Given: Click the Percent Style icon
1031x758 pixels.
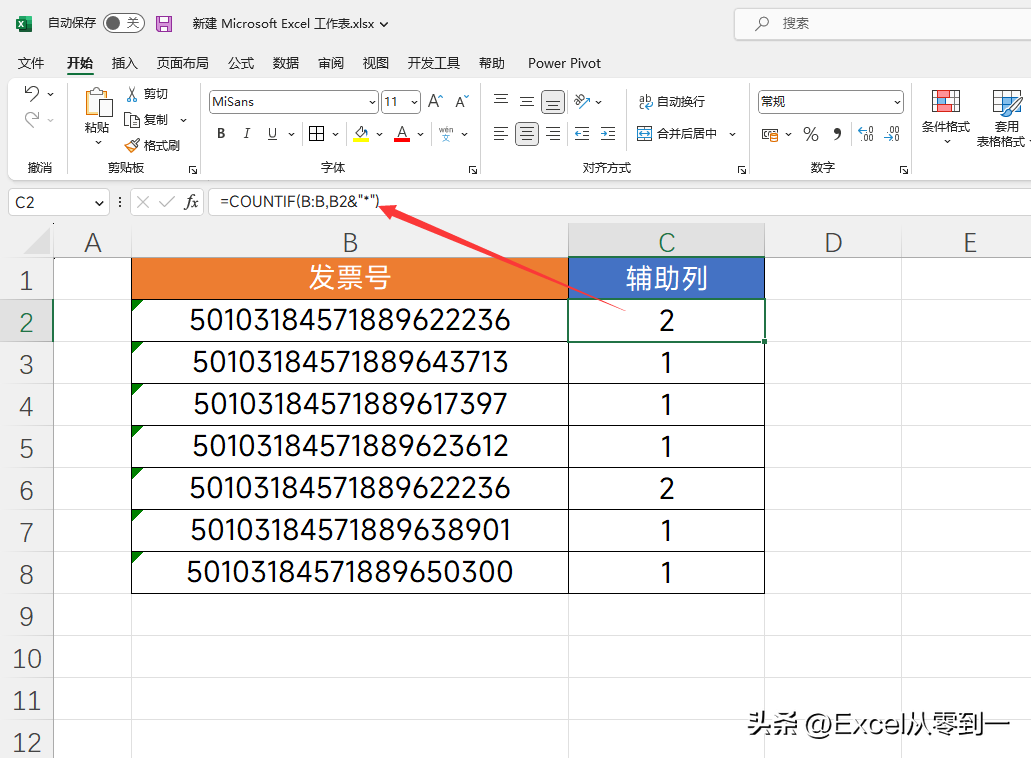Looking at the screenshot, I should (811, 134).
